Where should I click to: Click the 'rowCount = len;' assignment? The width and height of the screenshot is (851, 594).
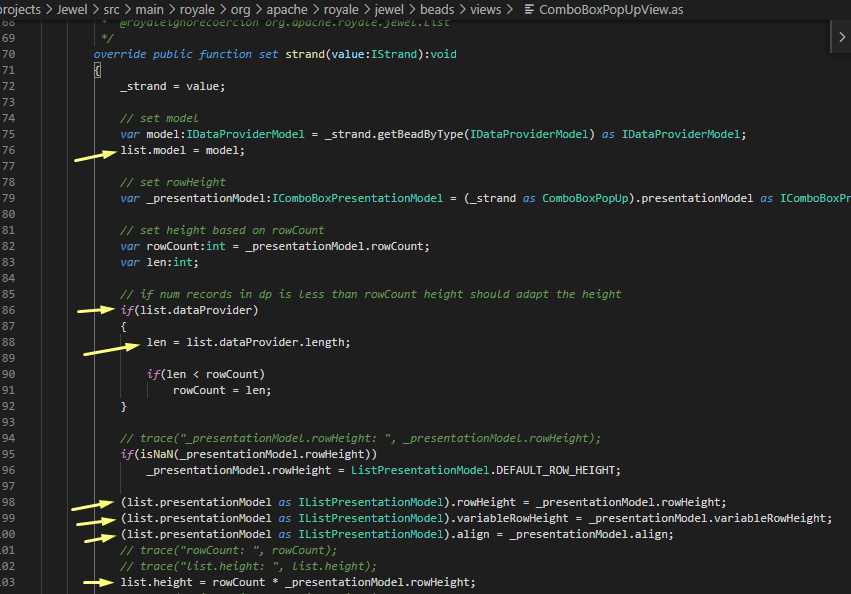[222, 390]
